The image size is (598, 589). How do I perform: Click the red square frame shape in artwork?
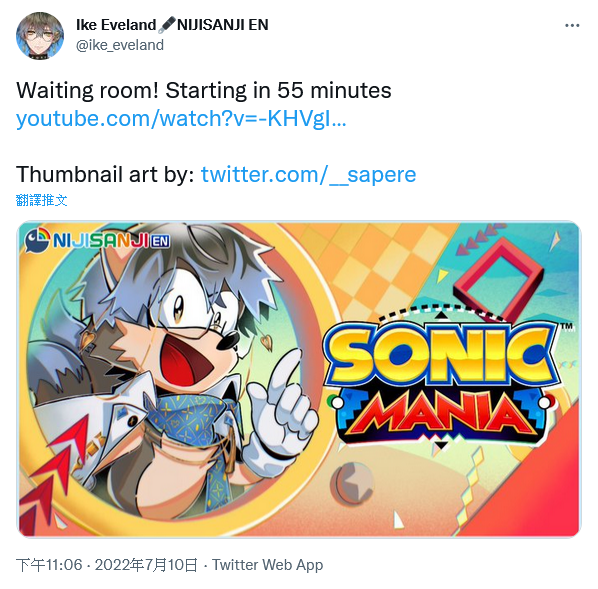(498, 280)
